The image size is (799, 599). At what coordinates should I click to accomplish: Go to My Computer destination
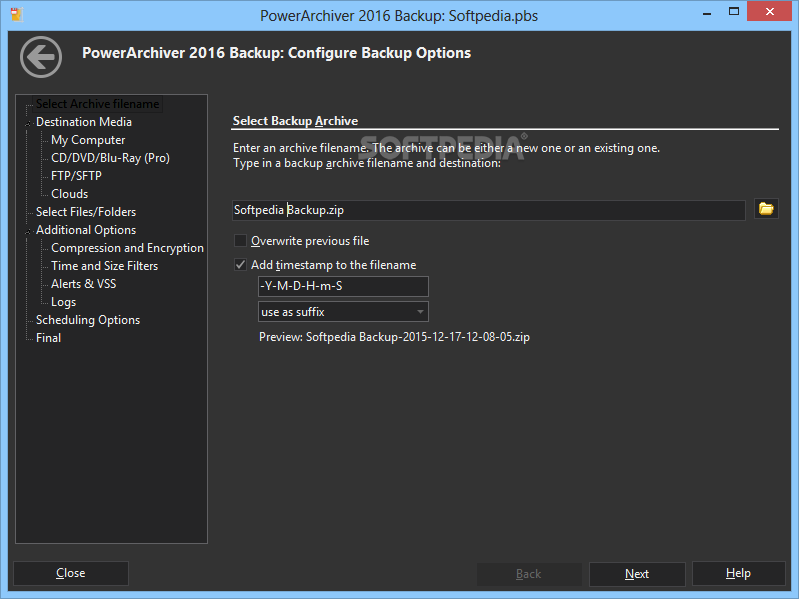(x=88, y=140)
